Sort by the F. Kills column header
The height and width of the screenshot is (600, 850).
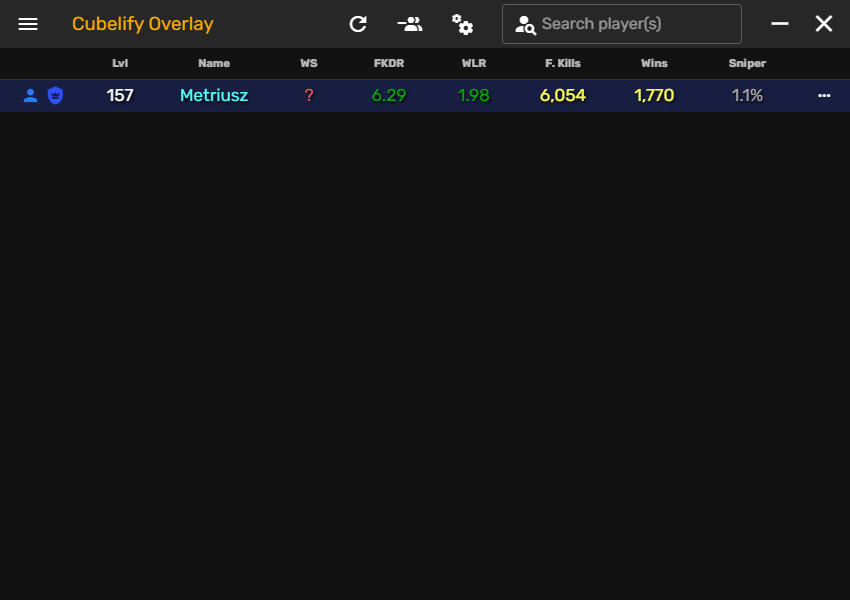tap(563, 63)
